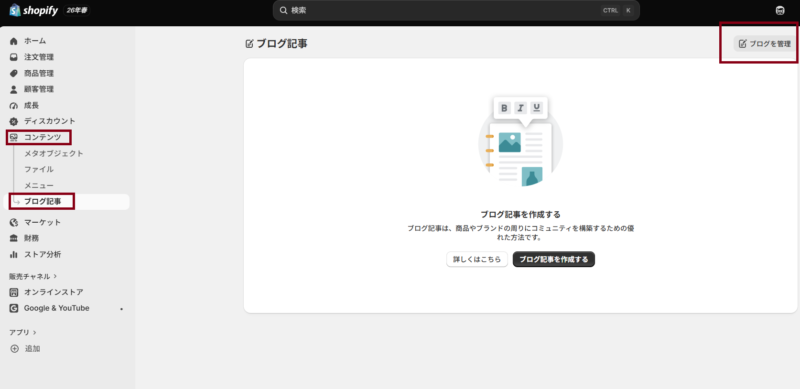Click 詳しくはこちら button
The width and height of the screenshot is (800, 389).
[477, 259]
